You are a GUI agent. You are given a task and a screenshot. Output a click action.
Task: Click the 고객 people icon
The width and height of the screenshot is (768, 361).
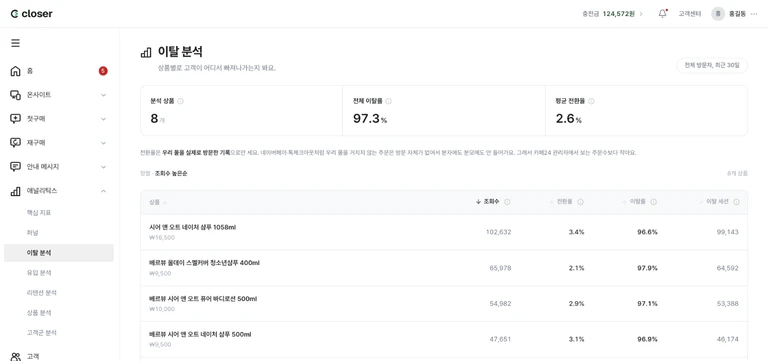(16, 357)
